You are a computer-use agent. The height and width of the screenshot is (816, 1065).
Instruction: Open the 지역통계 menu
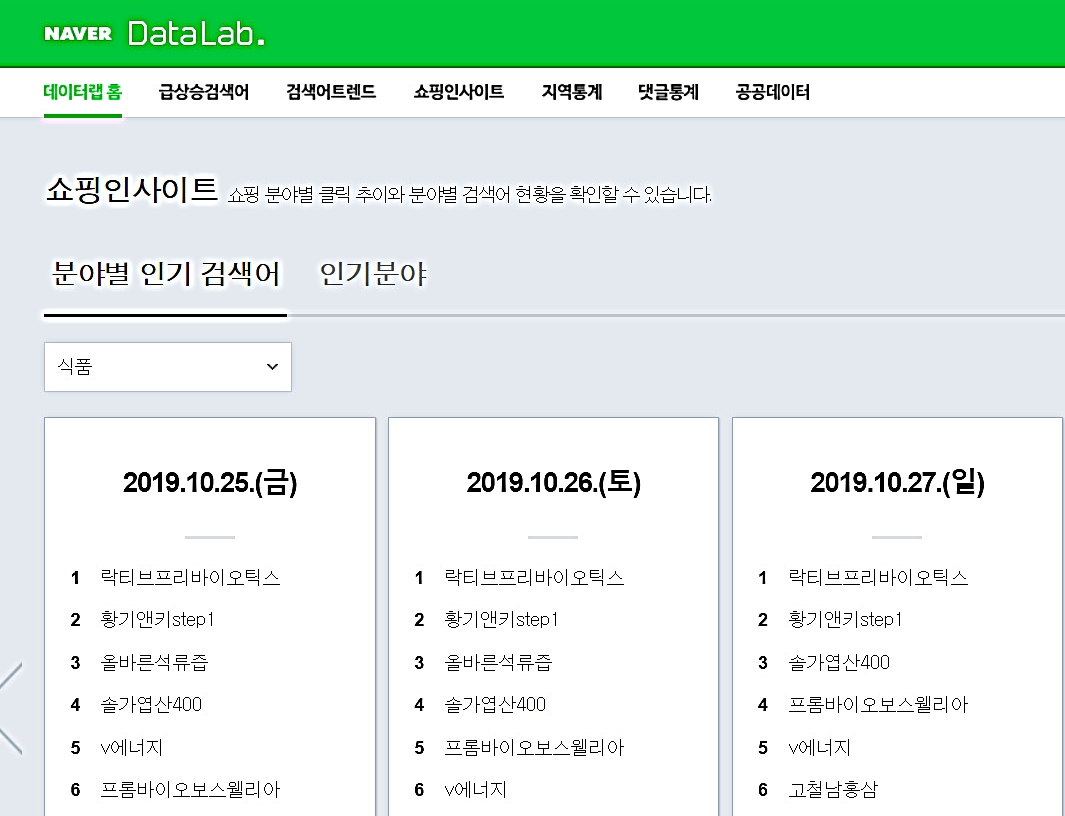572,92
